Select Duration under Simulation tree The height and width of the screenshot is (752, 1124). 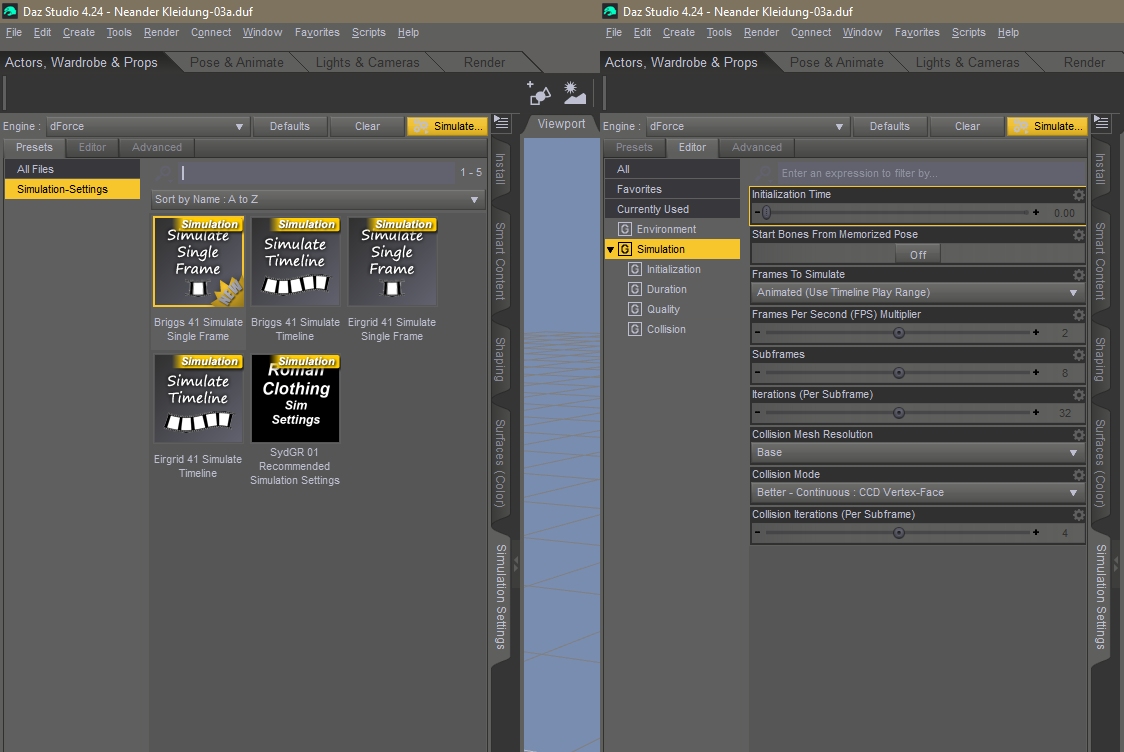pyautogui.click(x=667, y=290)
